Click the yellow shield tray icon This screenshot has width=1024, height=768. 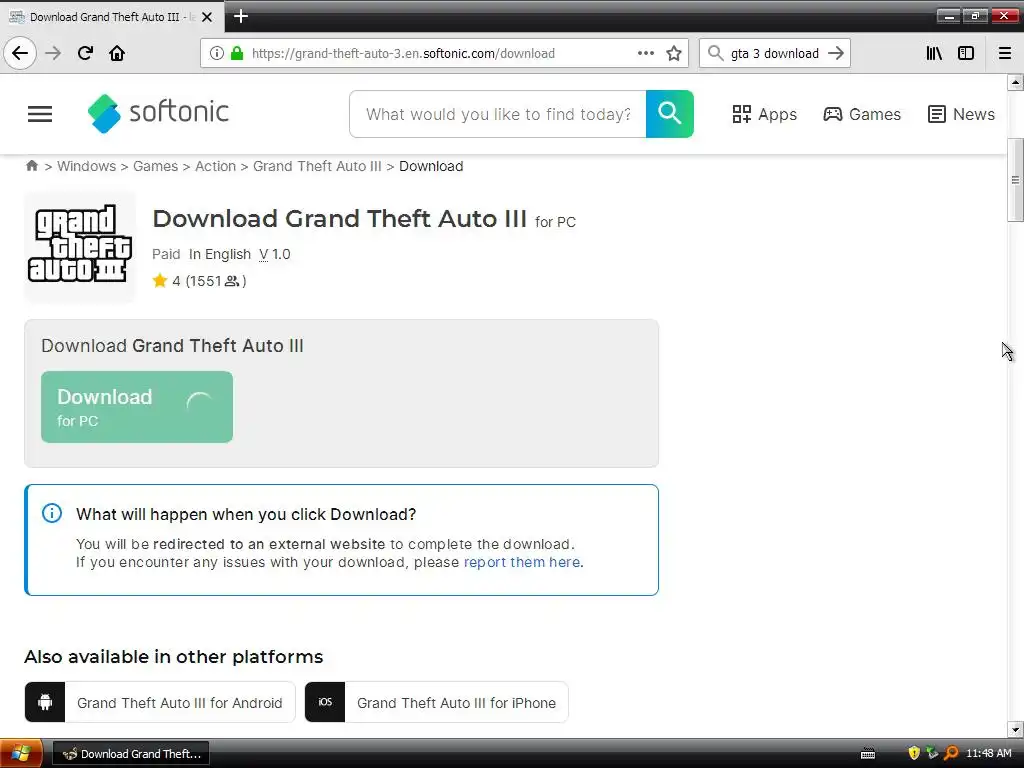(x=914, y=754)
